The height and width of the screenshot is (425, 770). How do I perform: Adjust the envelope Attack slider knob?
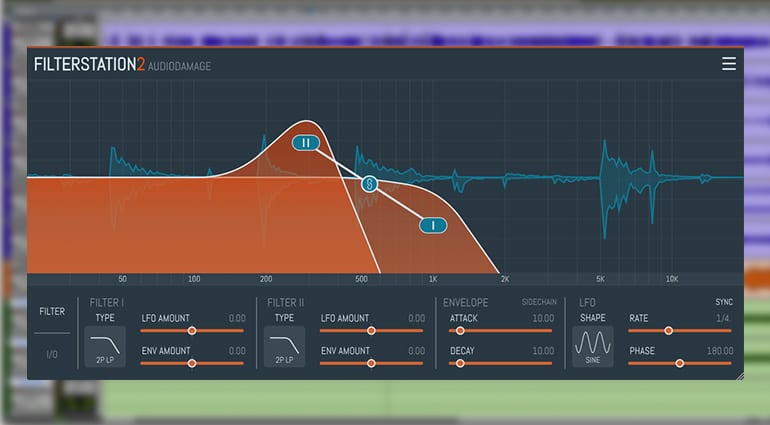pyautogui.click(x=460, y=331)
